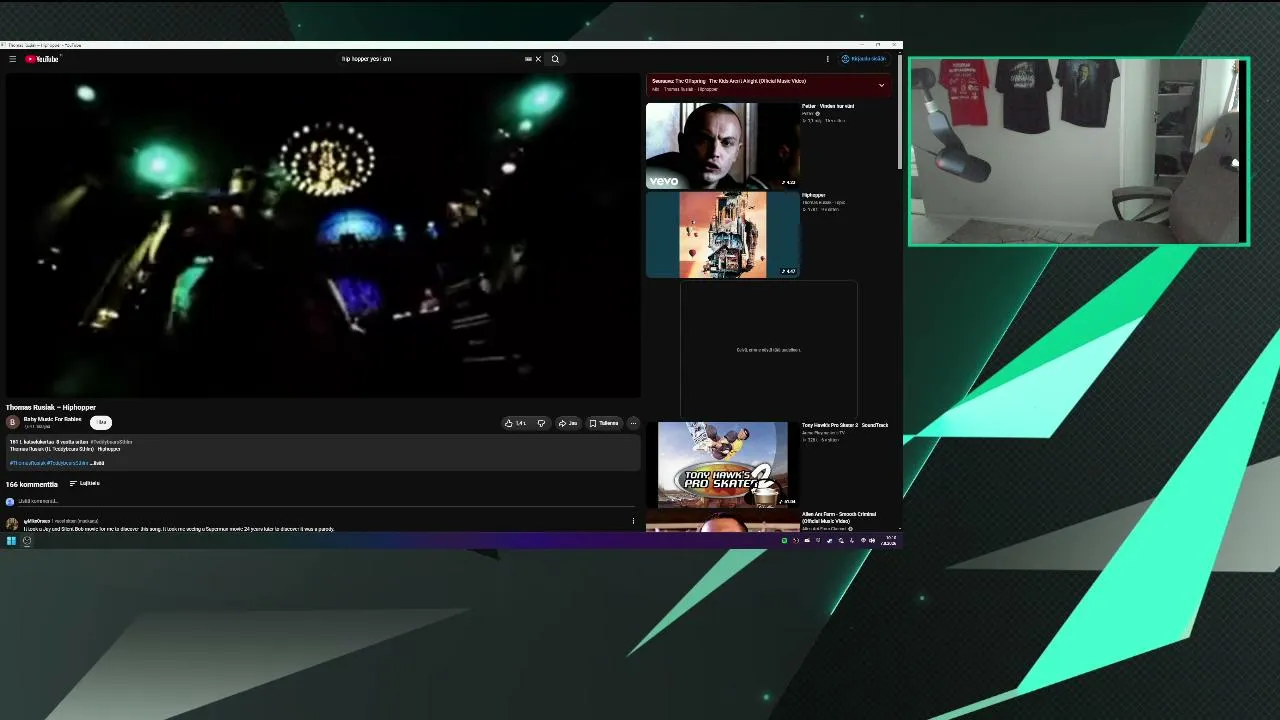This screenshot has width=1280, height=720.
Task: Open the Petter video title in suggestions
Action: pos(828,106)
